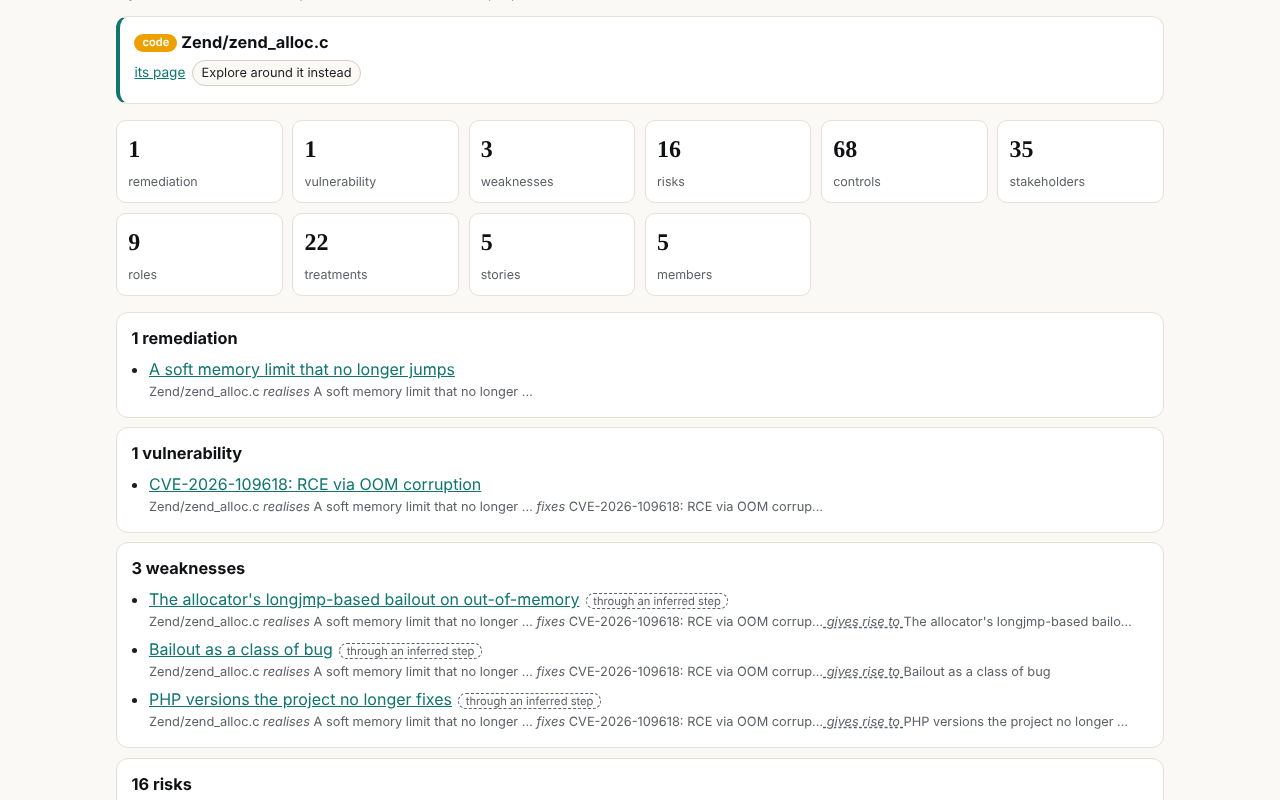Open the '9 roles' stat card

[x=200, y=255]
